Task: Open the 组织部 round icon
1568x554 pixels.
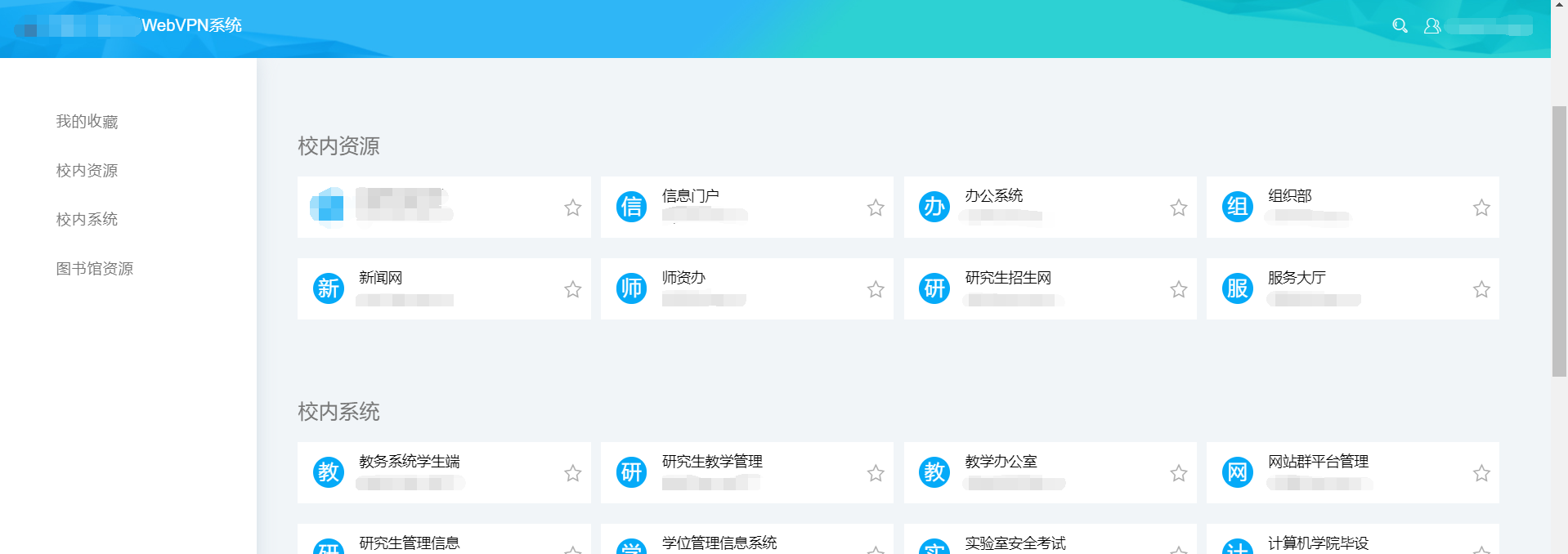Action: click(x=1237, y=207)
